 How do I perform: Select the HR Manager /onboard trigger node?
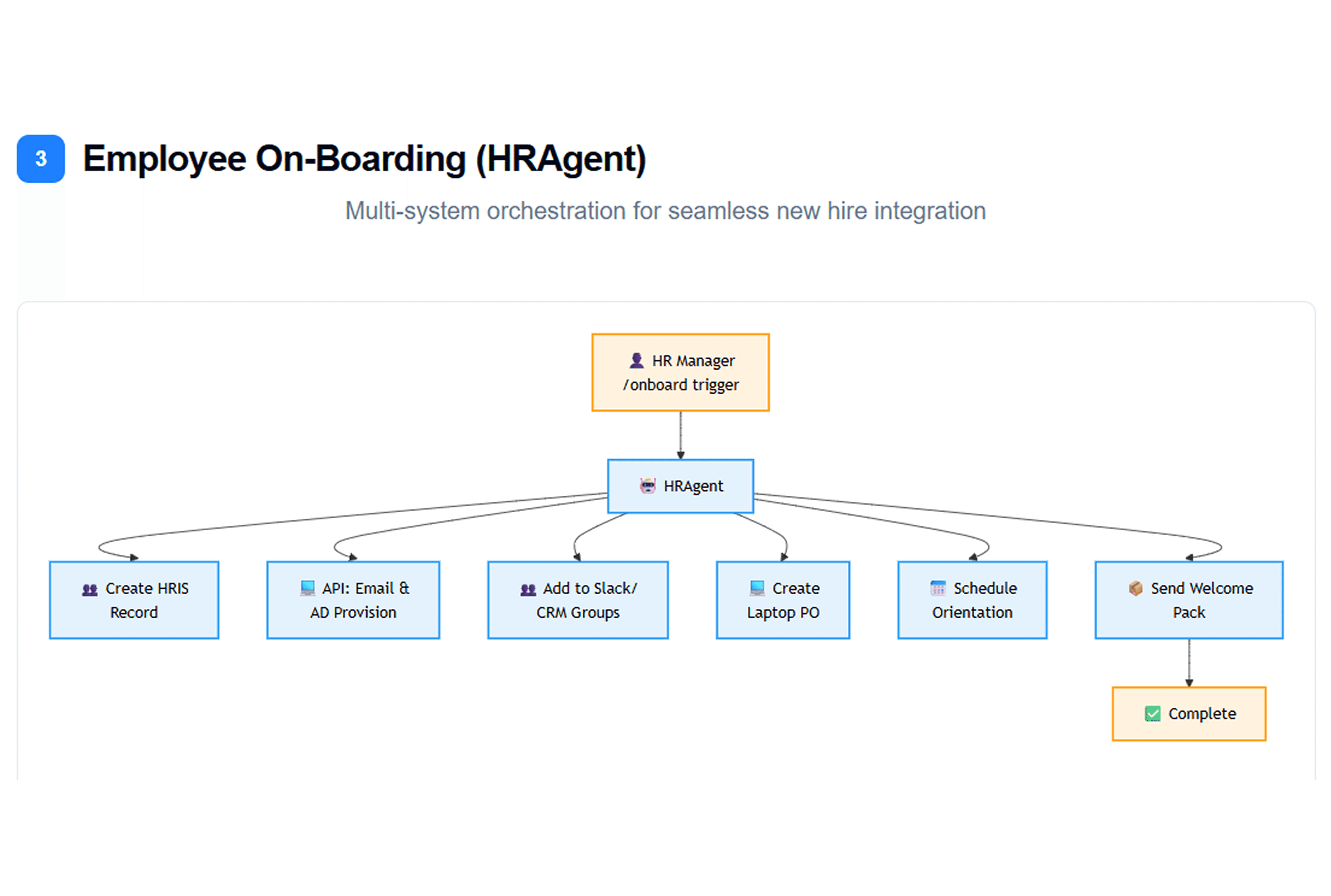point(680,373)
